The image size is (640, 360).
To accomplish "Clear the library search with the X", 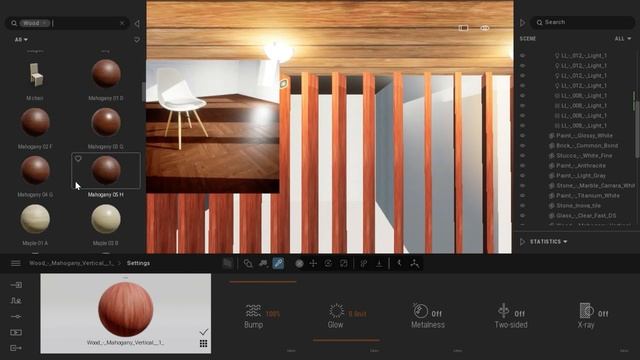I will point(122,23).
